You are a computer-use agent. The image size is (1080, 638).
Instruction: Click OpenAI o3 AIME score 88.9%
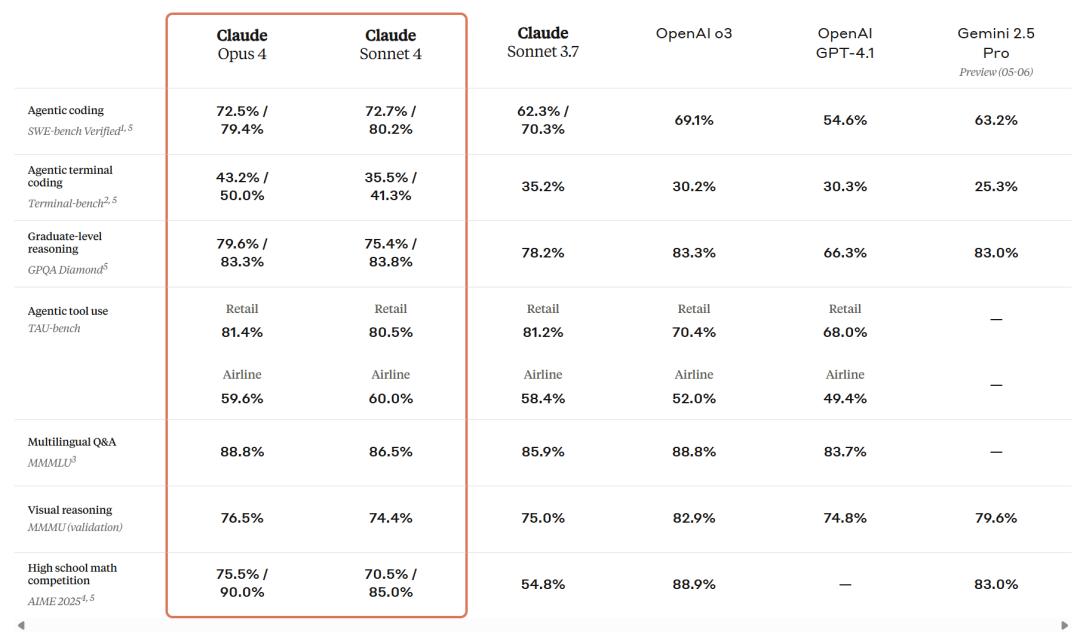pyautogui.click(x=694, y=584)
